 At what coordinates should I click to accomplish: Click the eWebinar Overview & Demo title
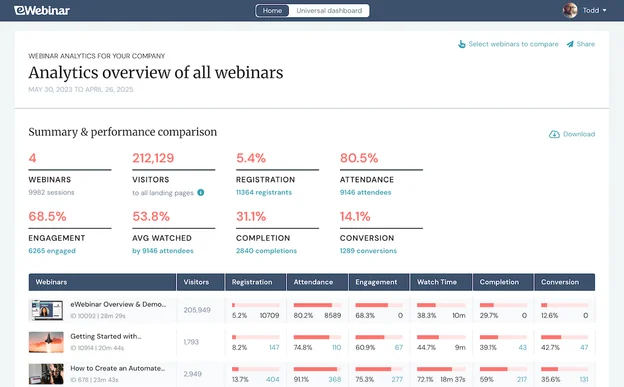(118, 304)
